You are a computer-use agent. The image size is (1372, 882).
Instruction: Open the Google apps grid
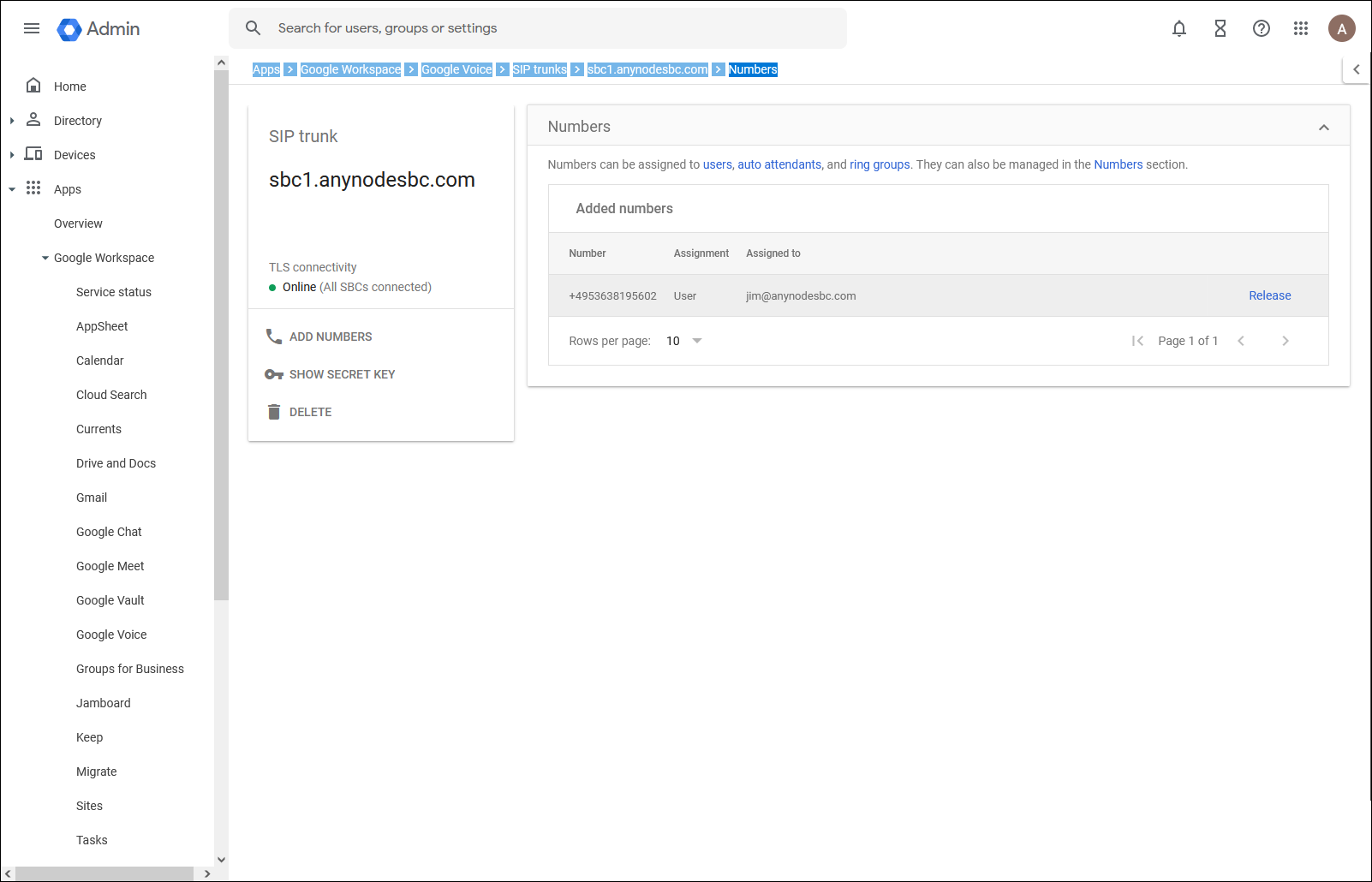click(1301, 28)
